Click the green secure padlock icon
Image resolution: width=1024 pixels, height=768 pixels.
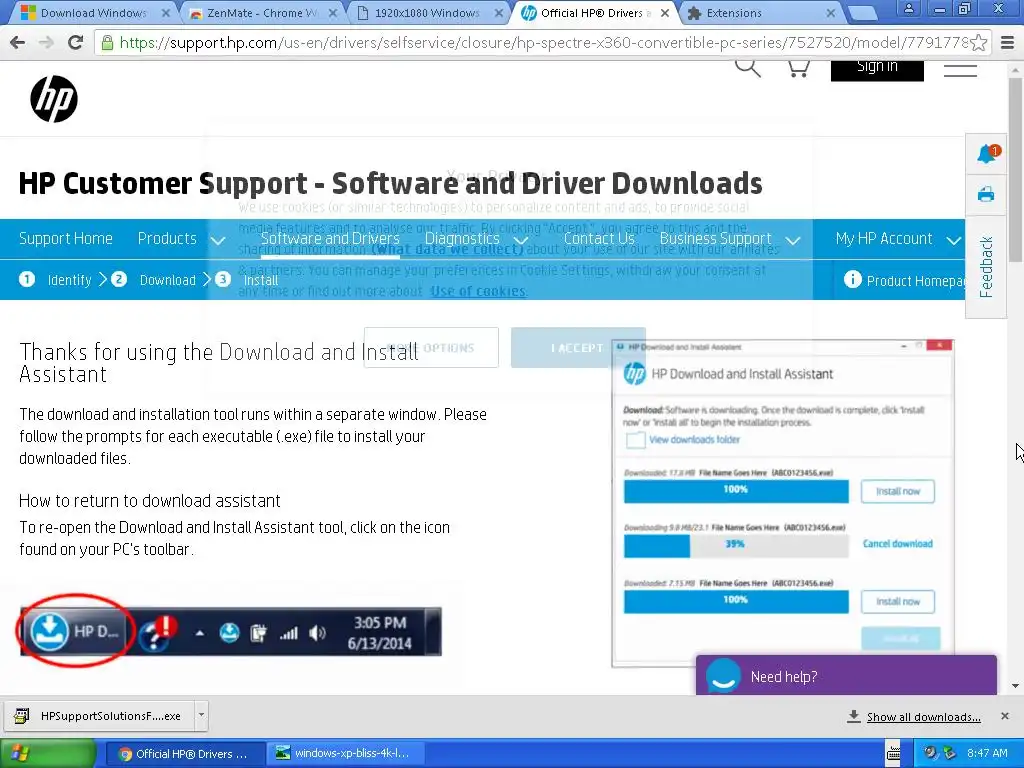[x=106, y=43]
